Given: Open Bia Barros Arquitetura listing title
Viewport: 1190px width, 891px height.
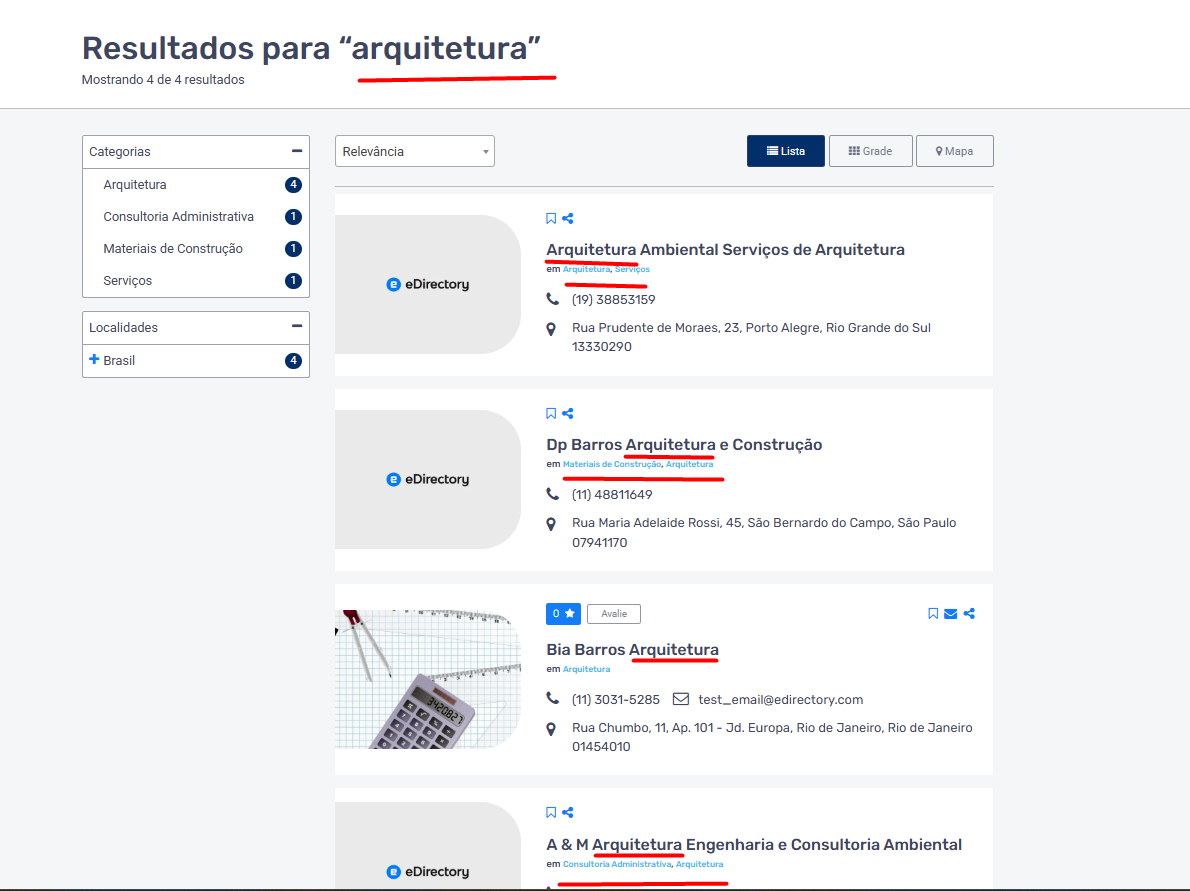Looking at the screenshot, I should [x=632, y=650].
